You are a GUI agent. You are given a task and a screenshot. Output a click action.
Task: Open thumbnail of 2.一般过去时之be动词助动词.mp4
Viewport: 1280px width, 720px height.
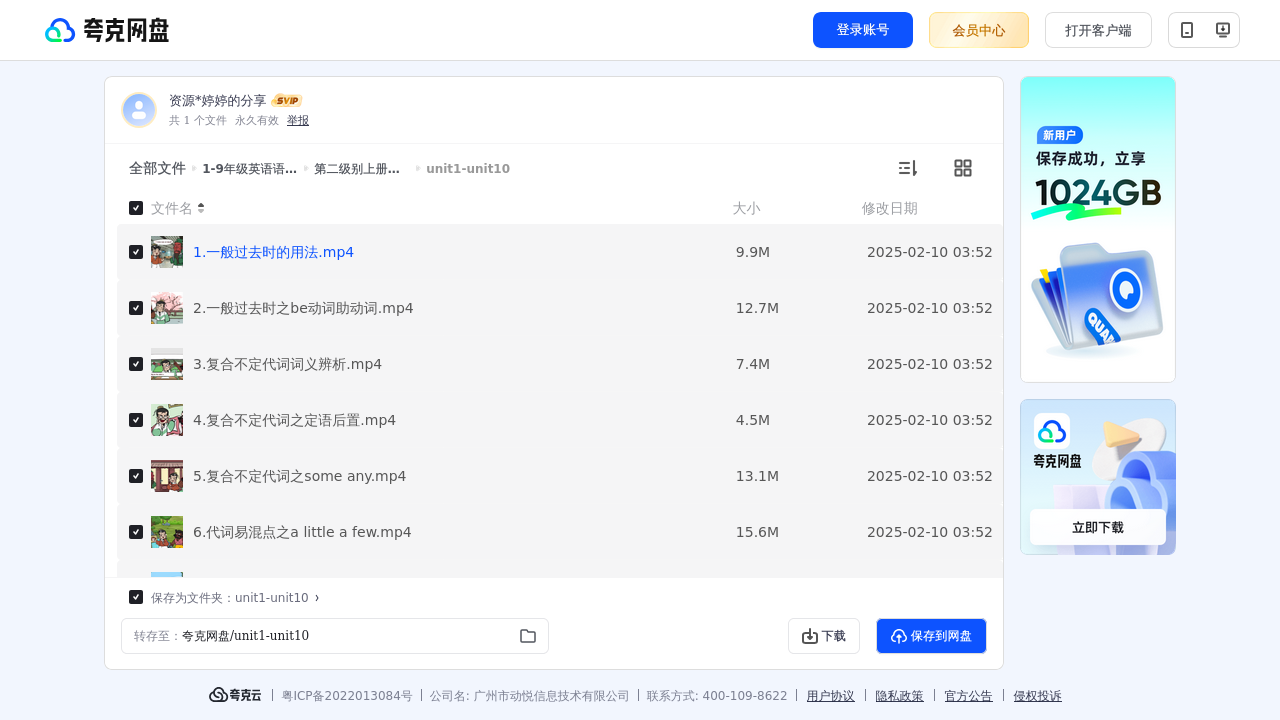coord(167,308)
